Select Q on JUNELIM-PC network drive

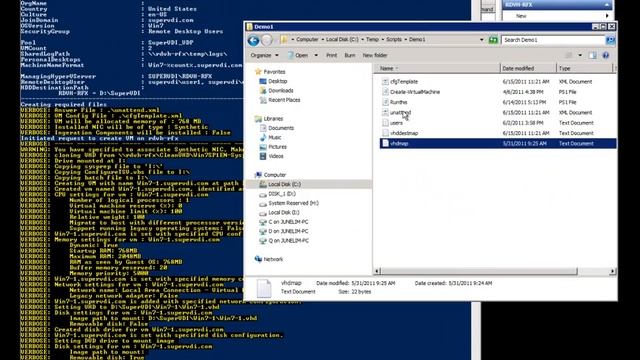pyautogui.click(x=288, y=241)
